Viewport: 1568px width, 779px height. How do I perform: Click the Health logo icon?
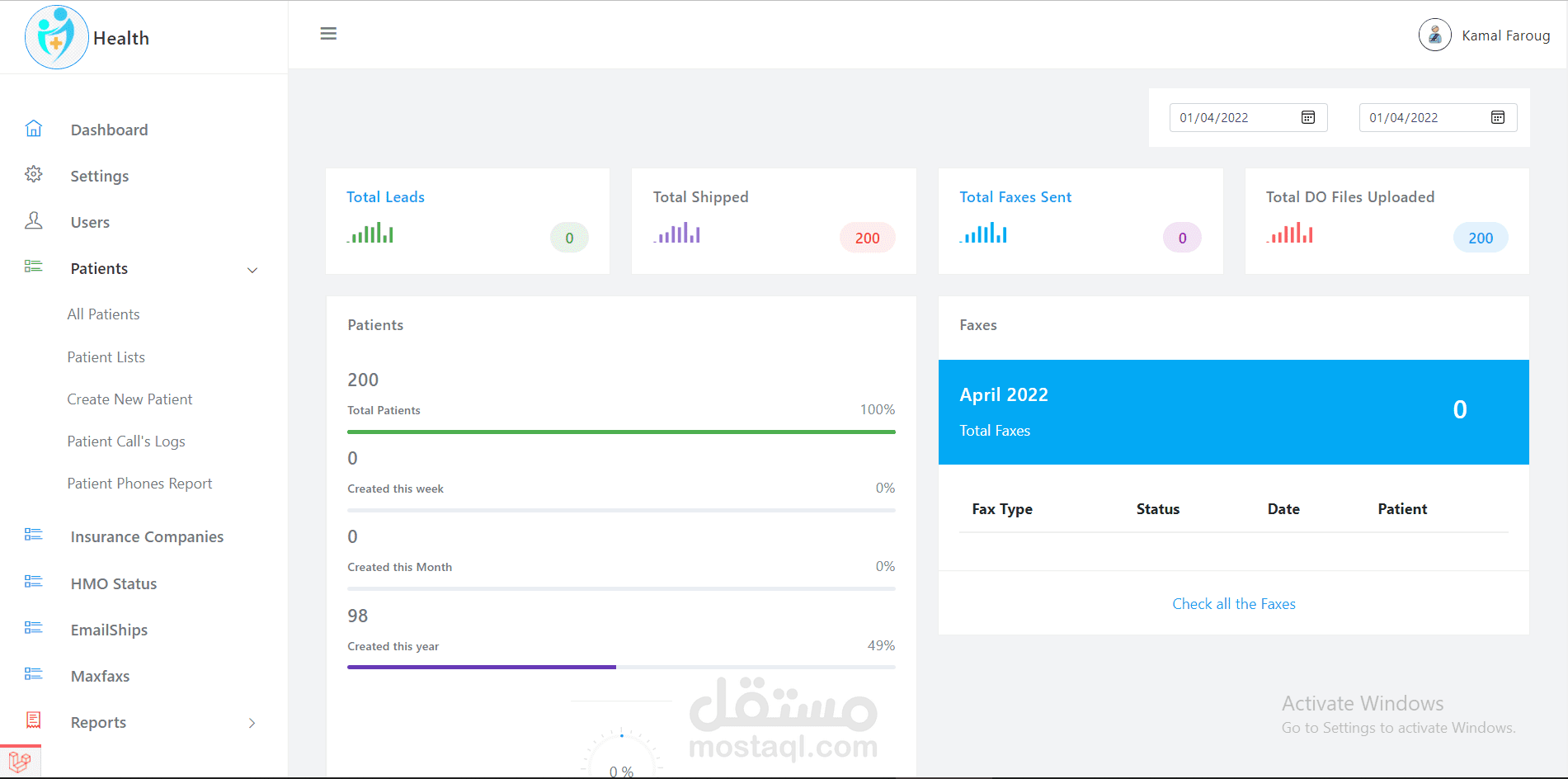coord(56,37)
